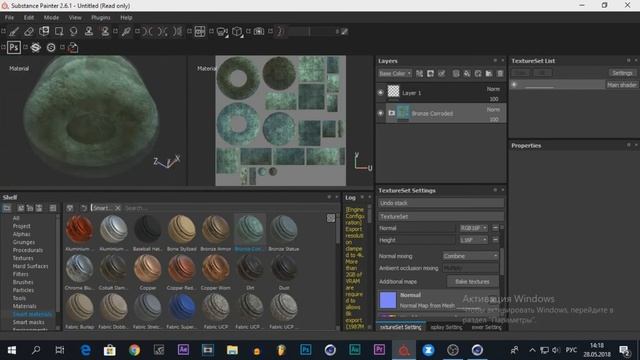
Task: Click the Substance Source icon
Action: tap(36, 47)
